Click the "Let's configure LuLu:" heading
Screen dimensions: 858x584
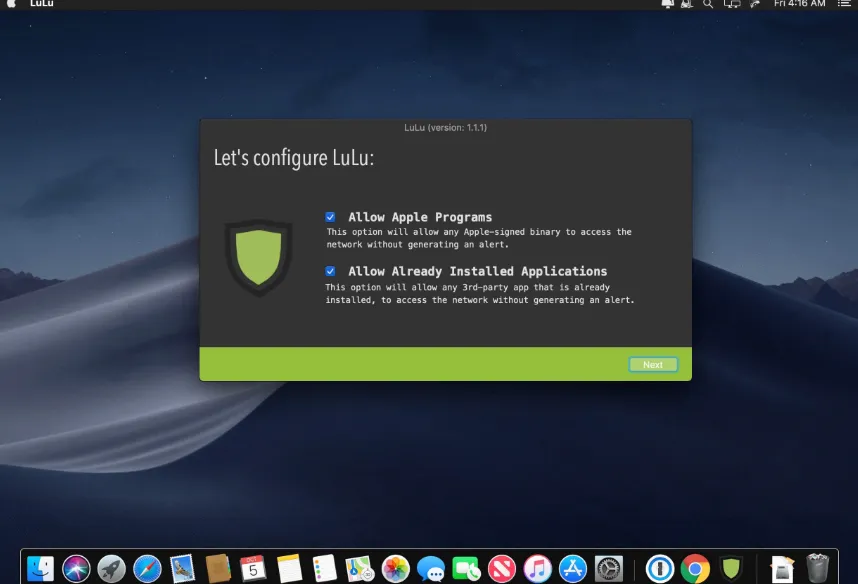point(294,158)
